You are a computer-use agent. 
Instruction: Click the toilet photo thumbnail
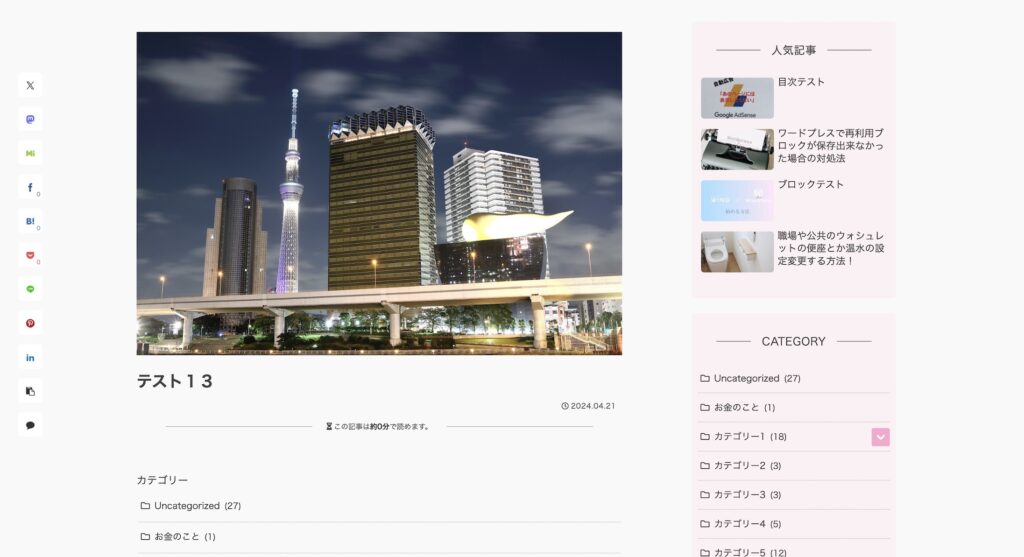click(737, 251)
